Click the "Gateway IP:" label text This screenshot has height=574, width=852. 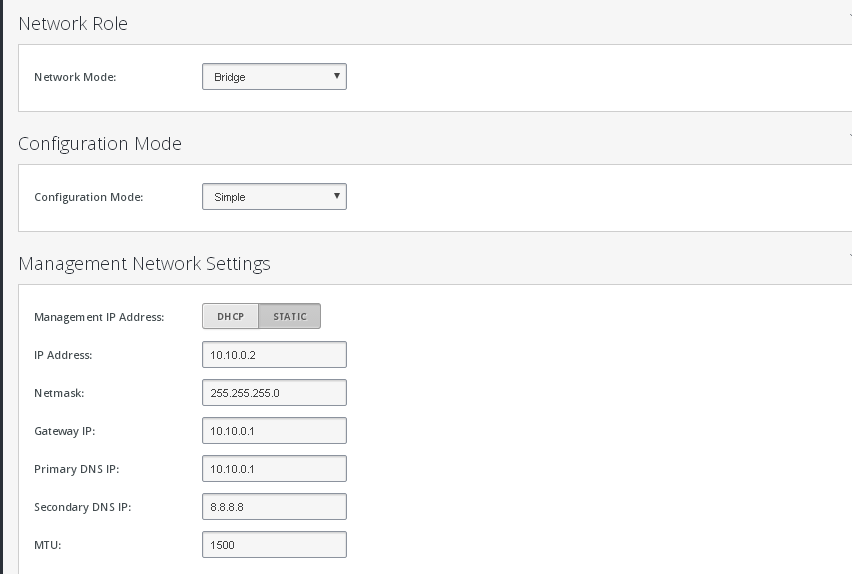[x=65, y=431]
